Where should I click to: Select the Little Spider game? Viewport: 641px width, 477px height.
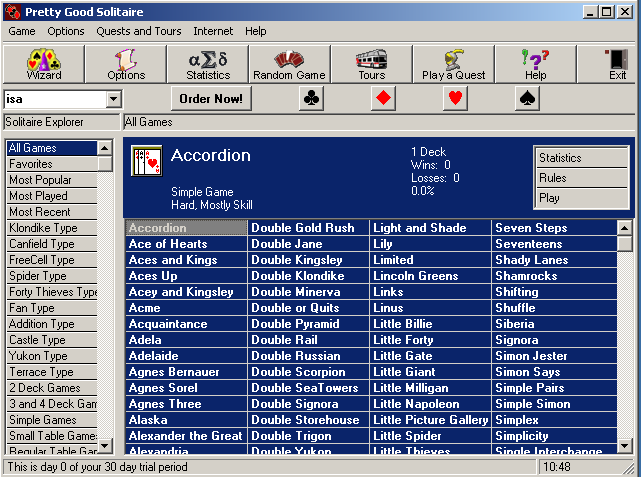coord(430,436)
